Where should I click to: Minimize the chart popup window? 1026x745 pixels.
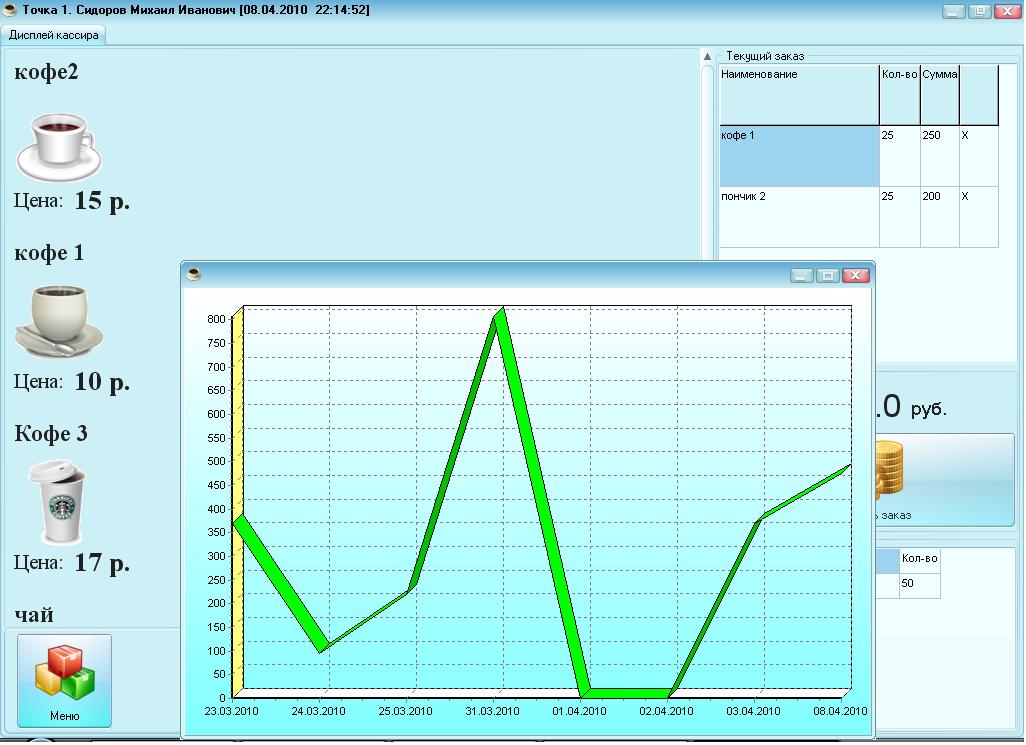coord(802,275)
